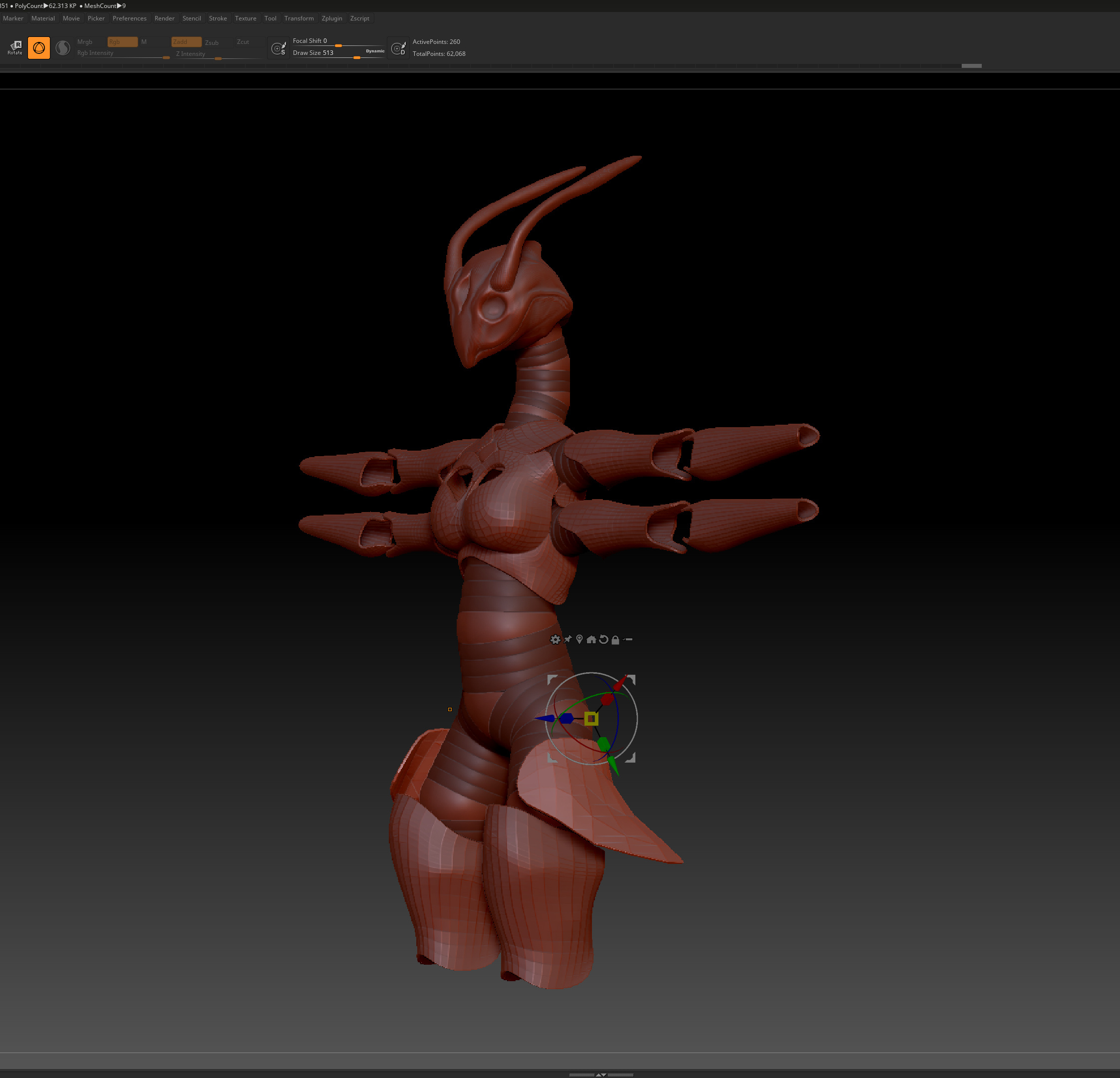Image resolution: width=1120 pixels, height=1078 pixels.
Task: Click the Z Intensity slider
Action: pyautogui.click(x=220, y=54)
